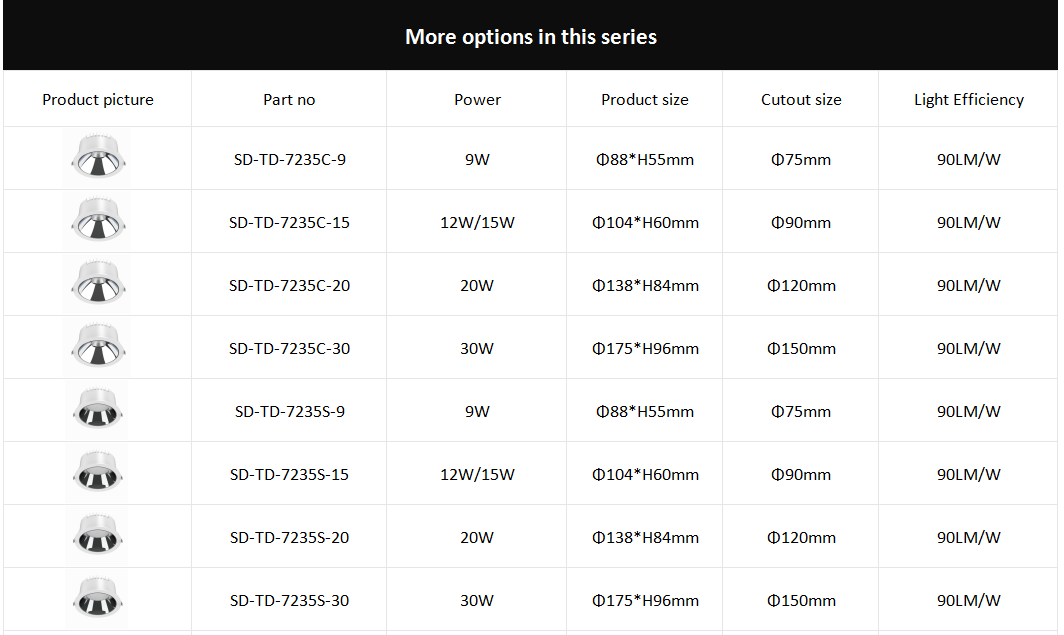Image resolution: width=1064 pixels, height=635 pixels.
Task: Open the SD-TD-7235S-15 product image
Action: coord(98,473)
